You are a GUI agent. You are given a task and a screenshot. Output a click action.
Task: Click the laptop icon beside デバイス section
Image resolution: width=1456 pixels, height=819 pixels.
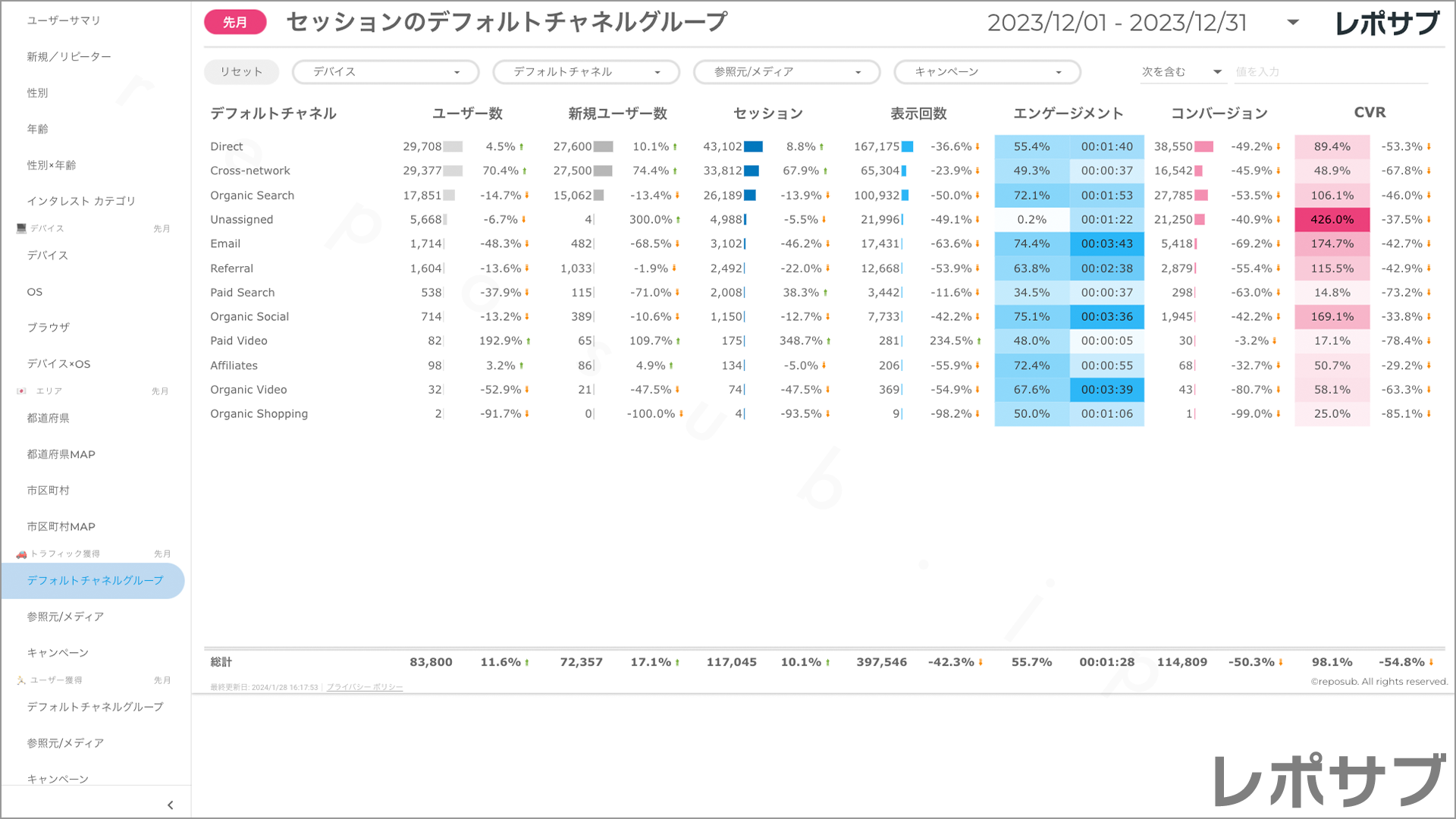[21, 228]
